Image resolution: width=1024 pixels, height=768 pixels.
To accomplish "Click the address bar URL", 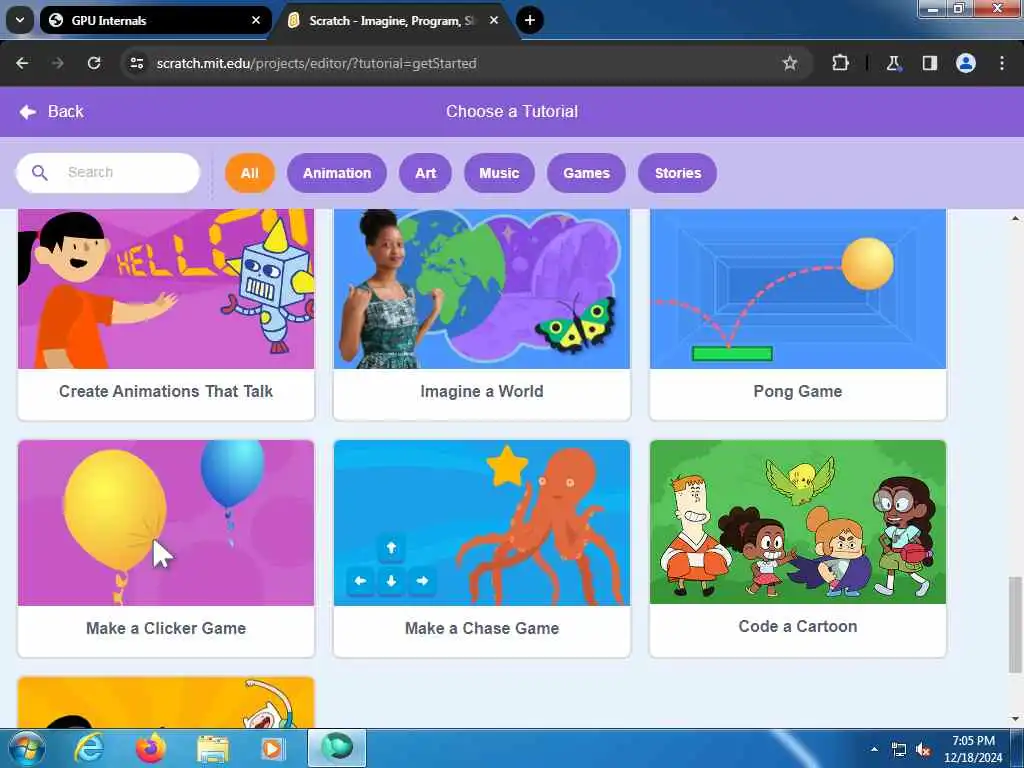I will (x=316, y=63).
